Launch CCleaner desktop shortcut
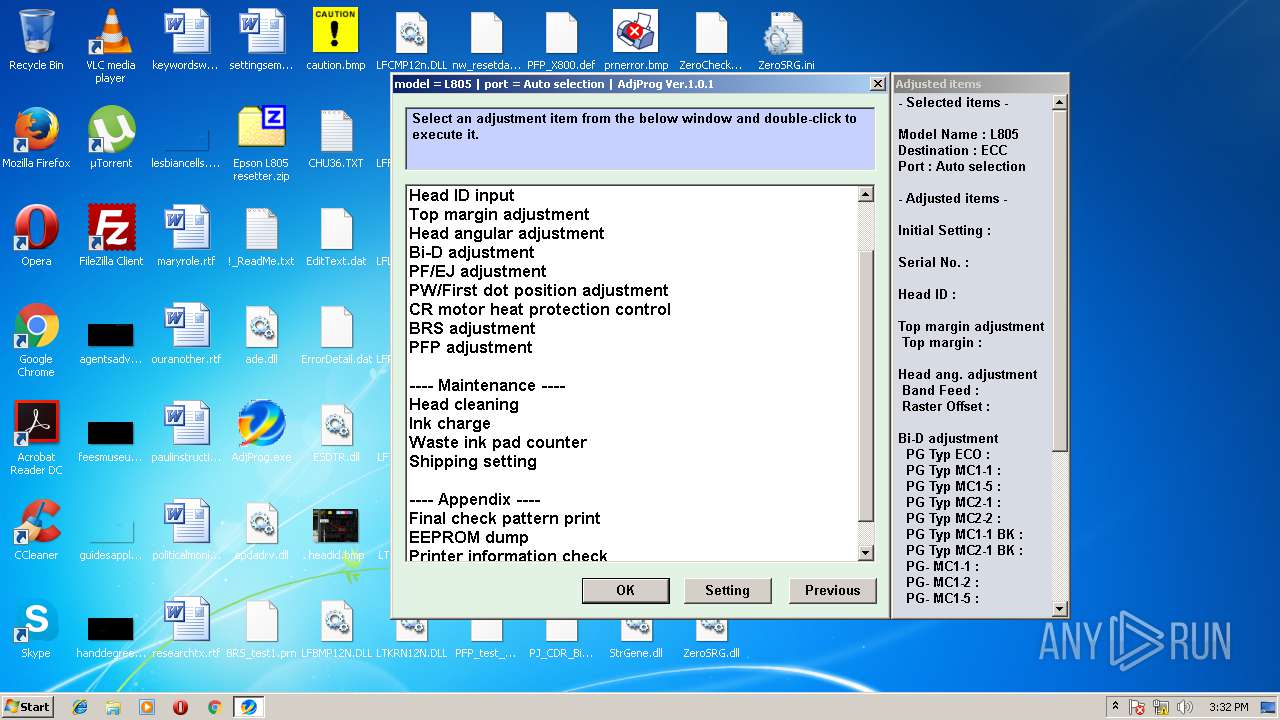Screen dimensions: 1280x720 [36, 530]
